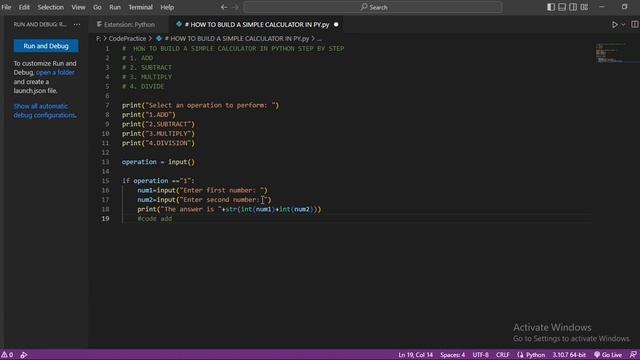640x360 pixels.
Task: Expand the breadcrumb ellipsis symbol segment
Action: (319, 39)
